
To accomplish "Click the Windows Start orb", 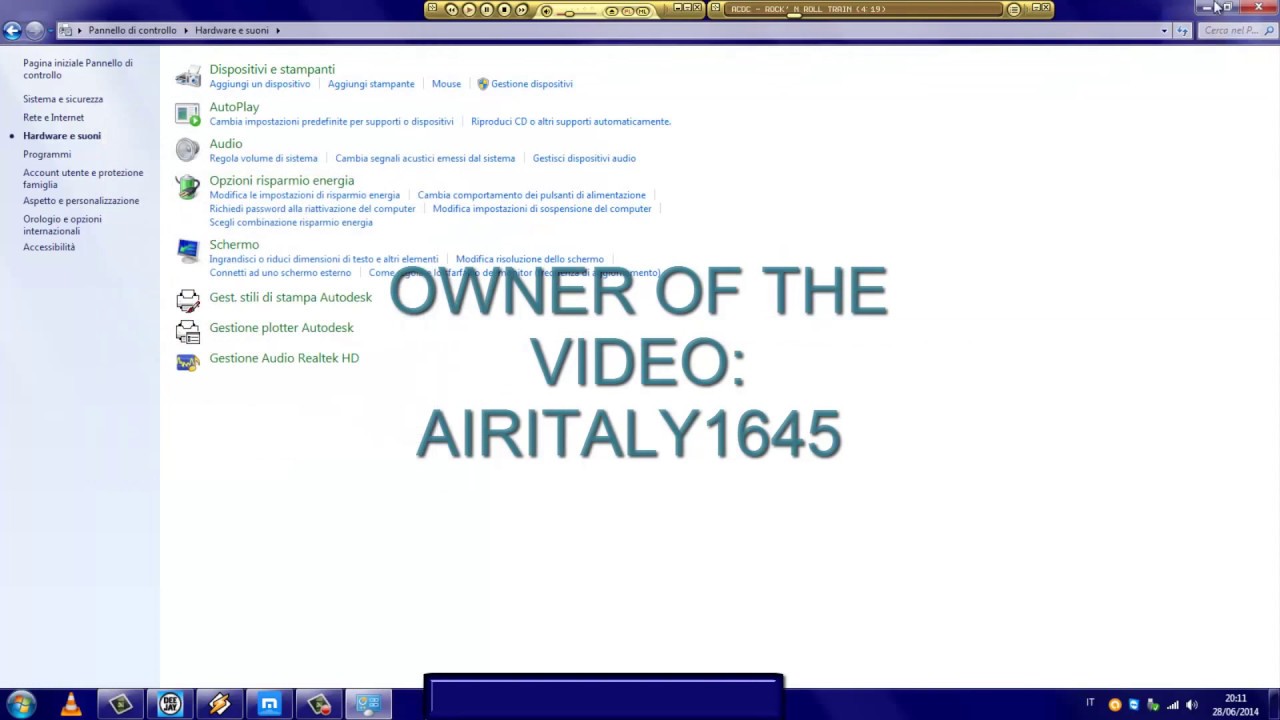I will [21, 704].
